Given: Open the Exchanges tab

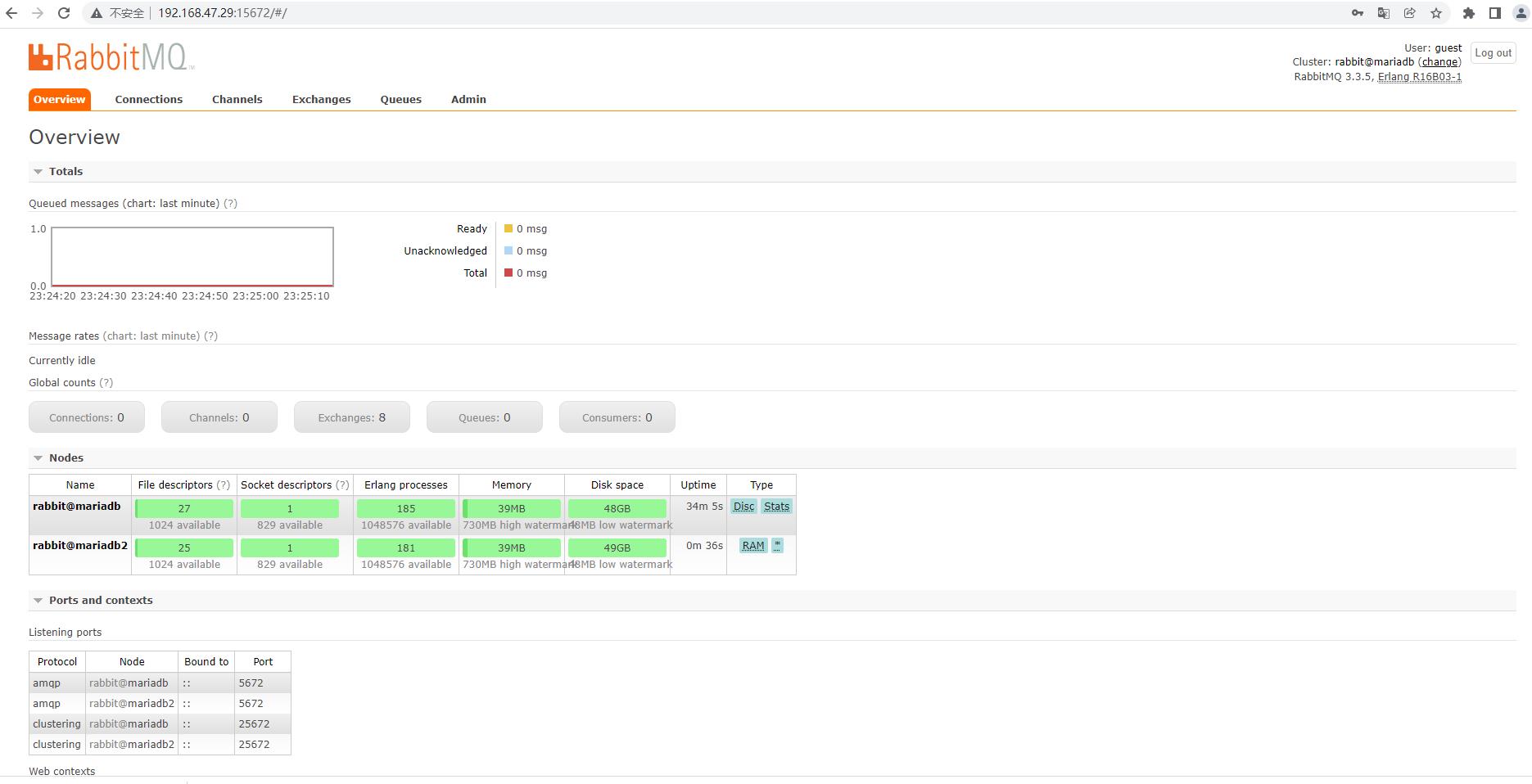Looking at the screenshot, I should 322,99.
